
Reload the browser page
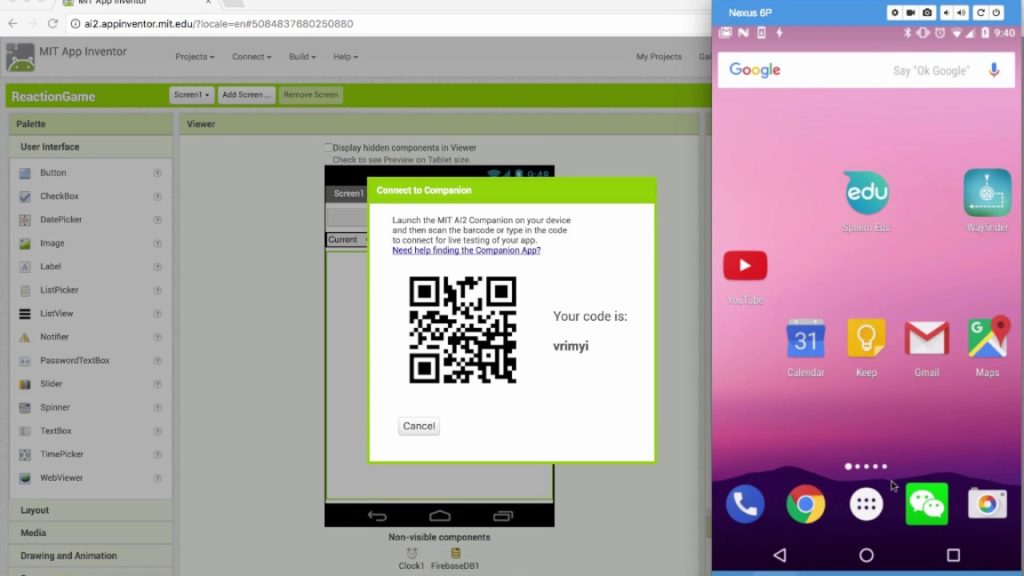pos(53,24)
